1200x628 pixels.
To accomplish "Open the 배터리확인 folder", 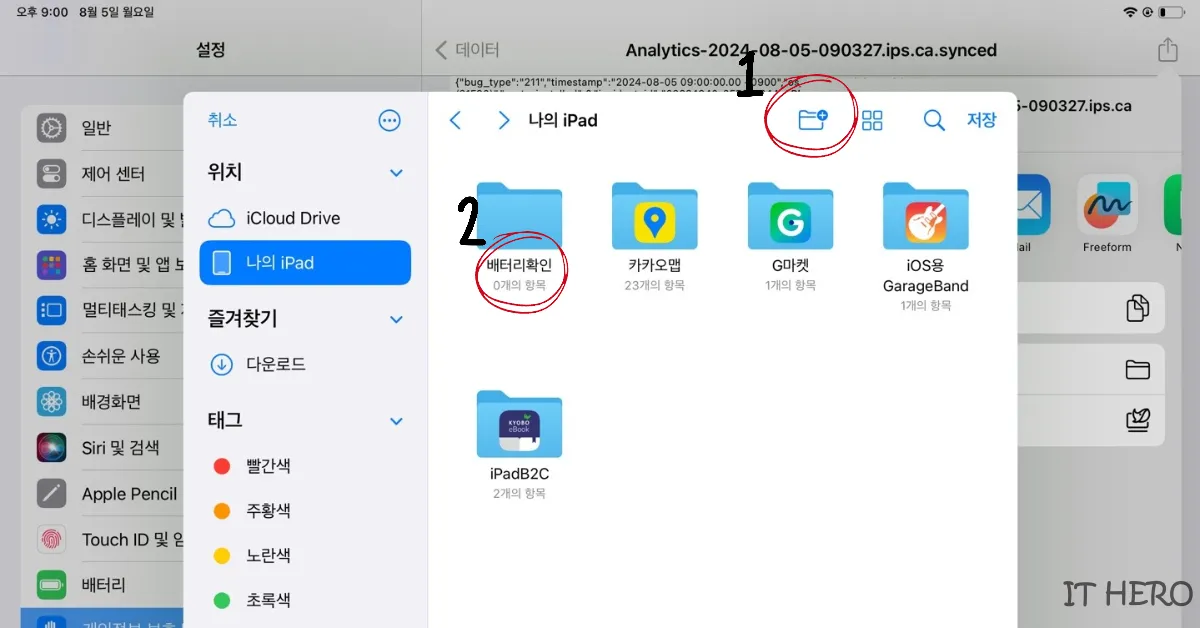I will pyautogui.click(x=520, y=235).
